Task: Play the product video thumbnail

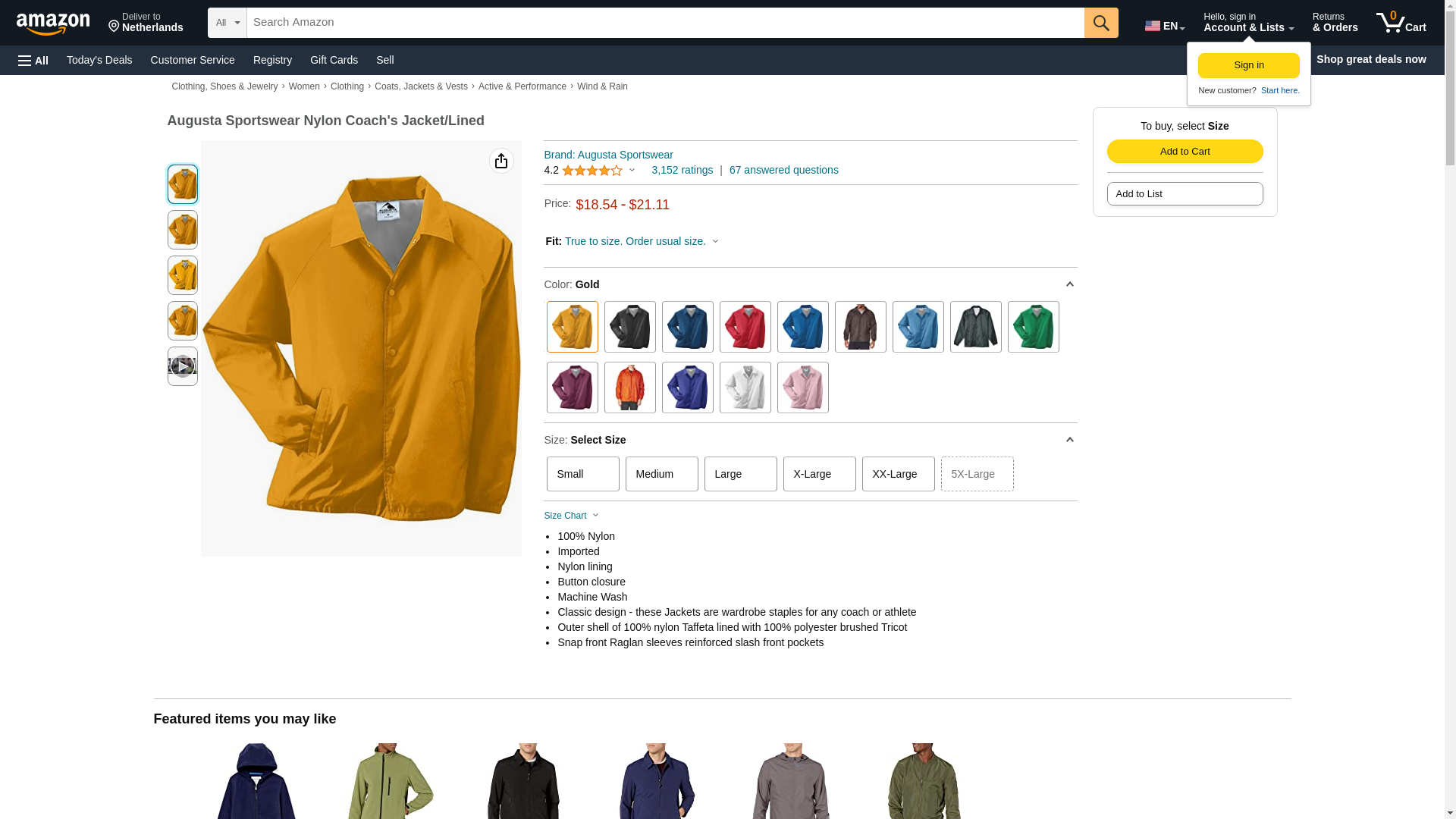Action: [x=183, y=366]
